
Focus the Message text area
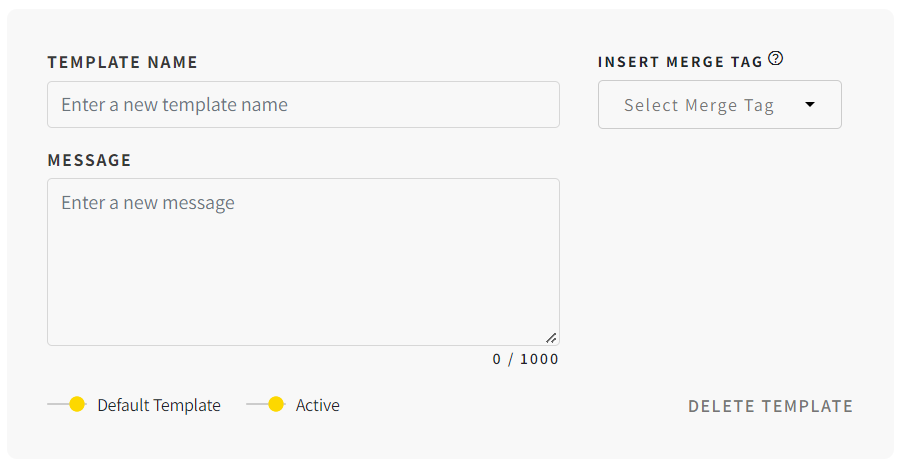303,262
